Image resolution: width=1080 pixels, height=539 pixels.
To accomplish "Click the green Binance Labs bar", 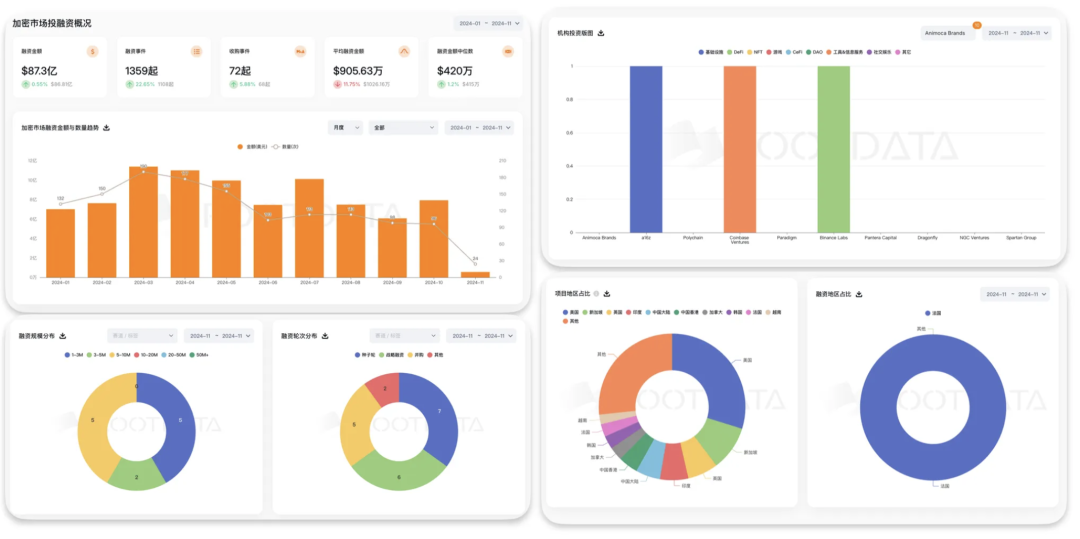I will (x=833, y=149).
